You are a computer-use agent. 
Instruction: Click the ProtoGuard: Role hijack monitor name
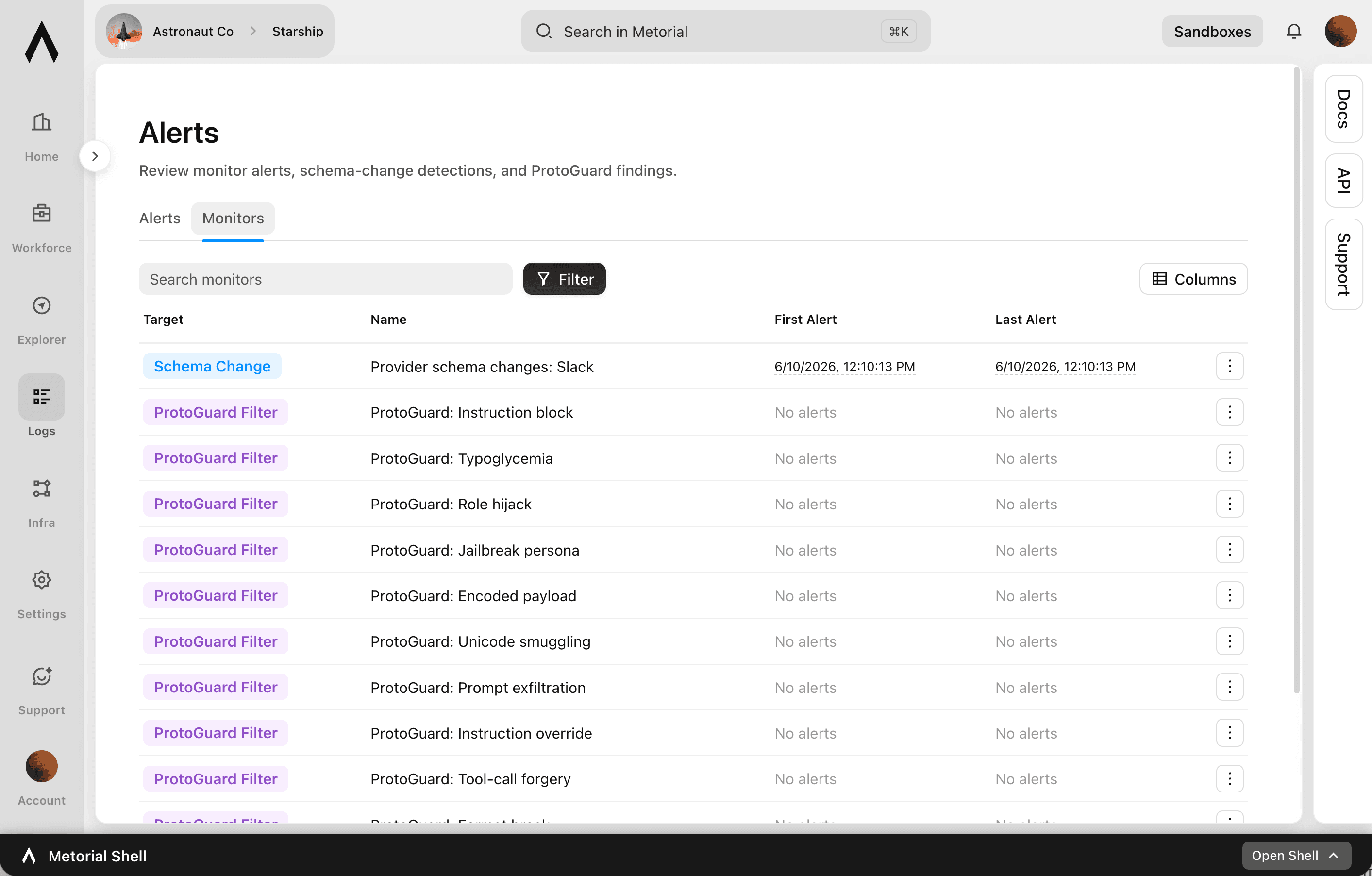pyautogui.click(x=451, y=504)
